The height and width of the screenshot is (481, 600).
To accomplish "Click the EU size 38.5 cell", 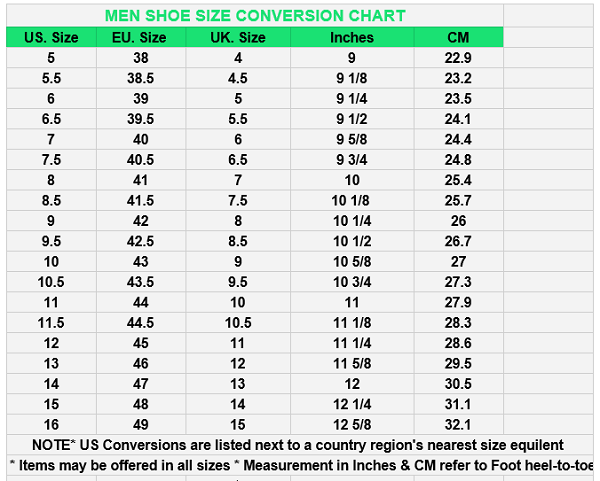I will click(140, 78).
